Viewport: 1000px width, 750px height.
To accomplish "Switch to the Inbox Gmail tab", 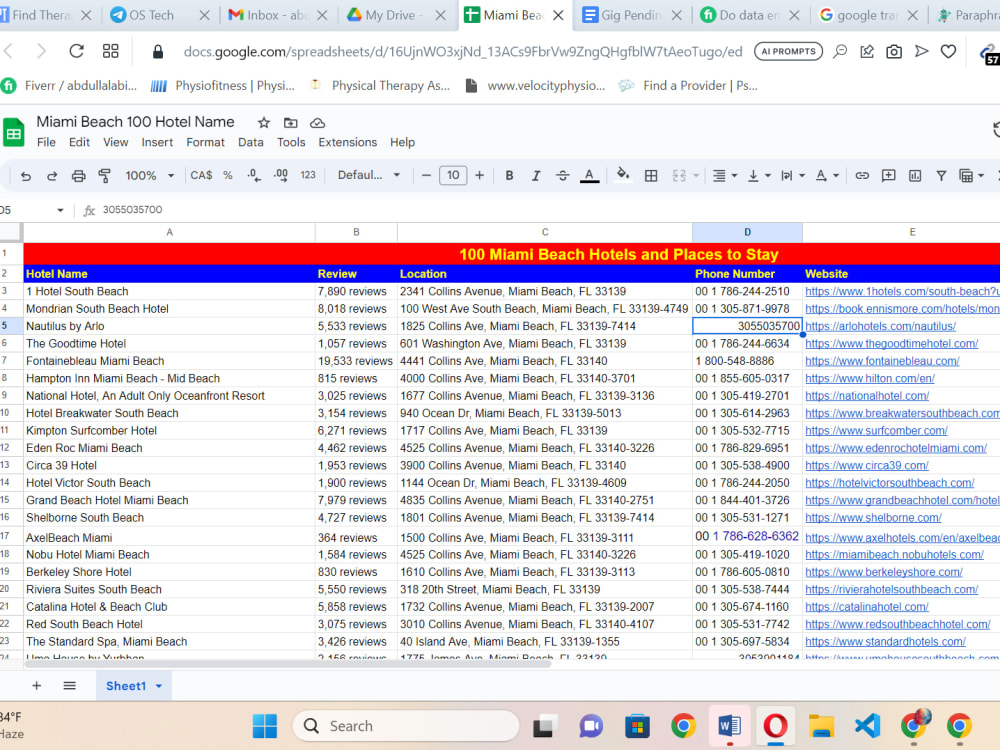I will coord(279,15).
